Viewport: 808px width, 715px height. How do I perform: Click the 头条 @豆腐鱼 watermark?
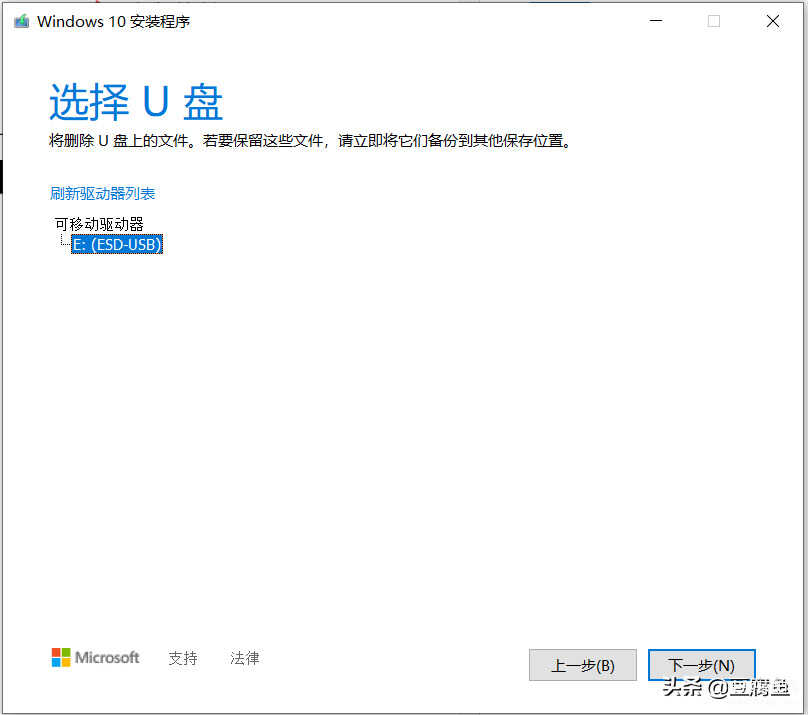tap(725, 689)
